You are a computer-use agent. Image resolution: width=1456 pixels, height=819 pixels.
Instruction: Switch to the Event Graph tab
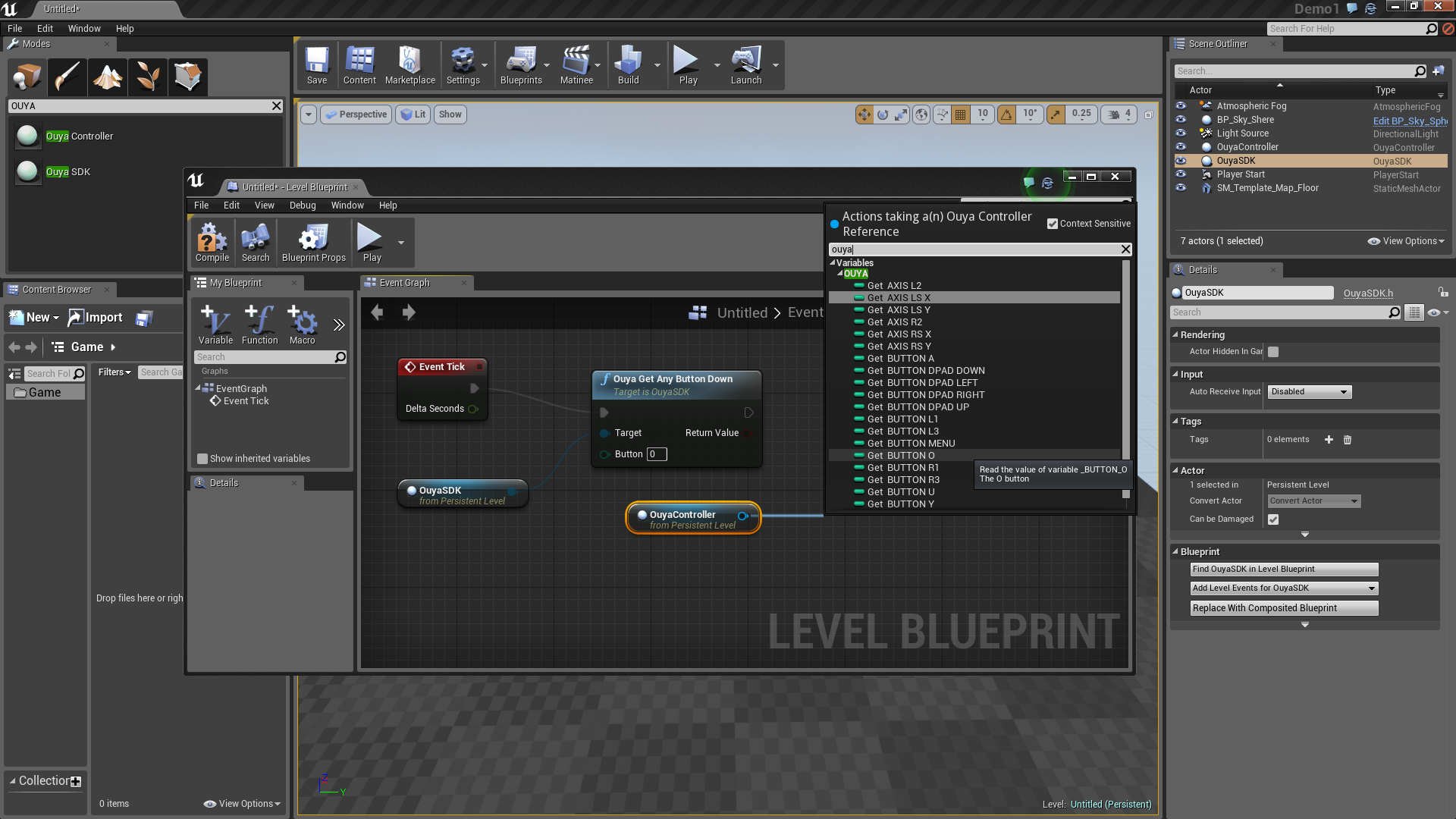(x=404, y=283)
